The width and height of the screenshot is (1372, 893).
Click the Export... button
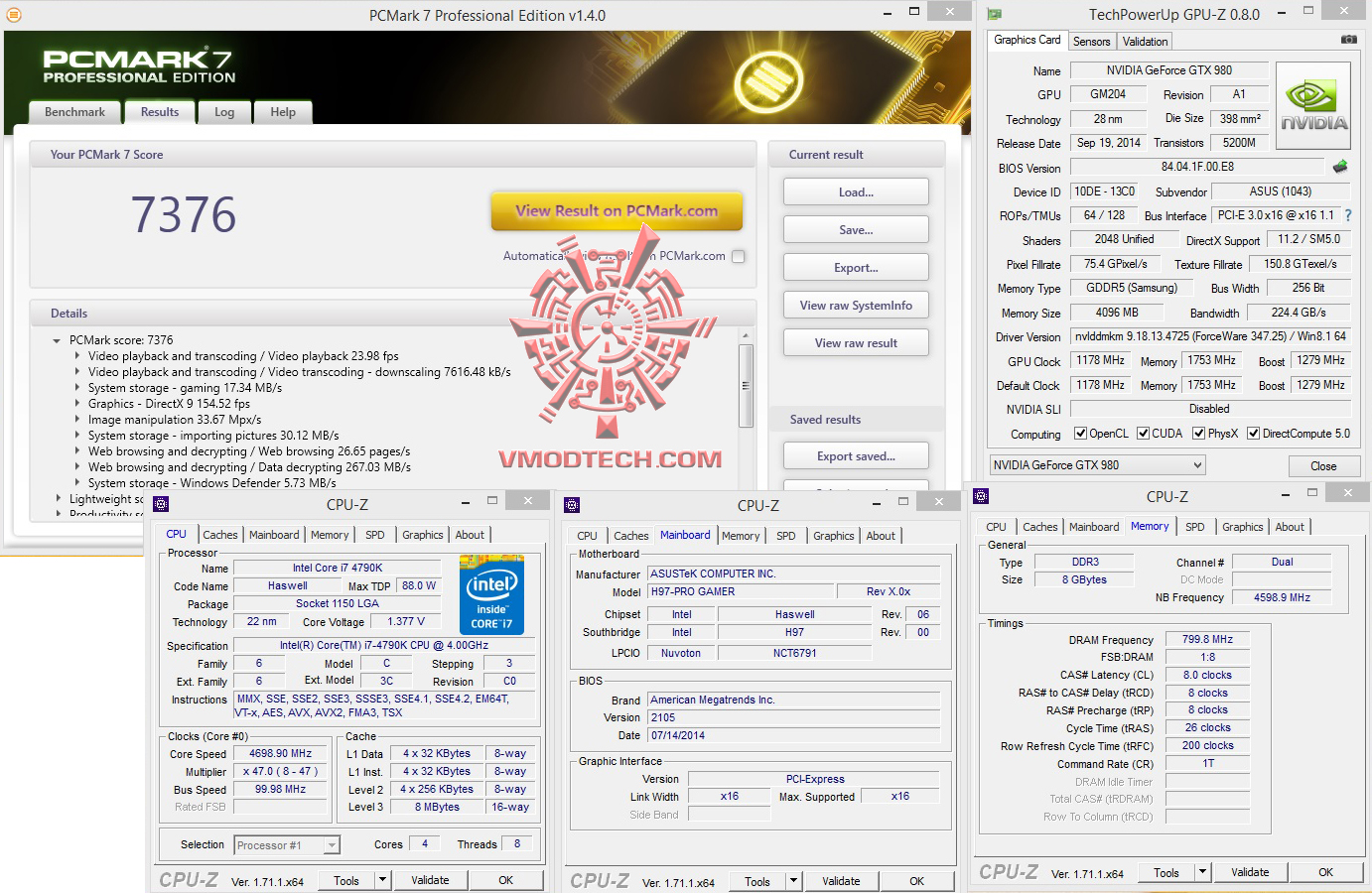coord(856,268)
